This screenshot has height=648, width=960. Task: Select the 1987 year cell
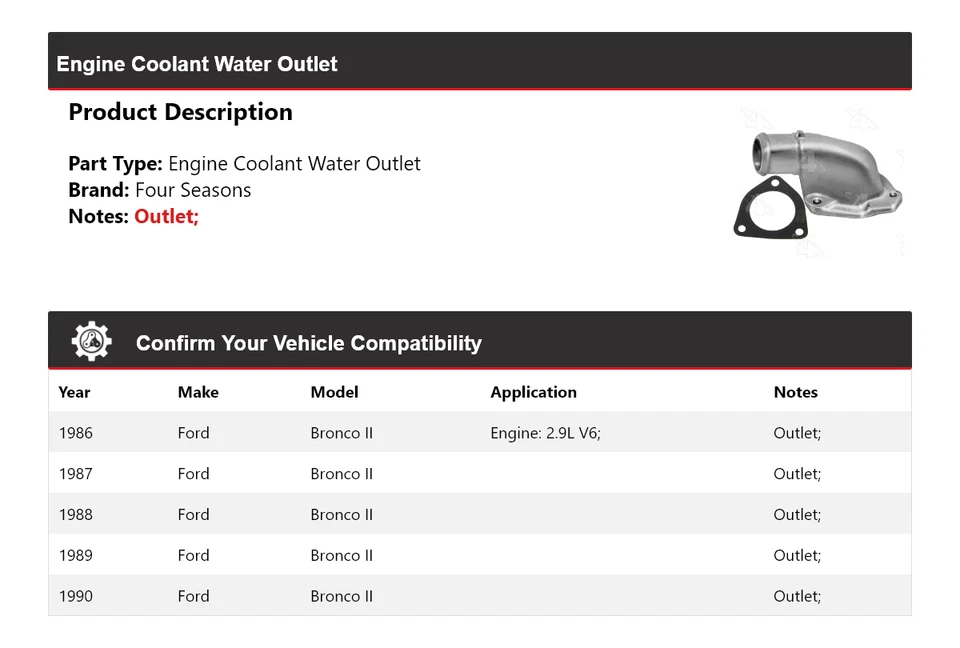point(75,474)
